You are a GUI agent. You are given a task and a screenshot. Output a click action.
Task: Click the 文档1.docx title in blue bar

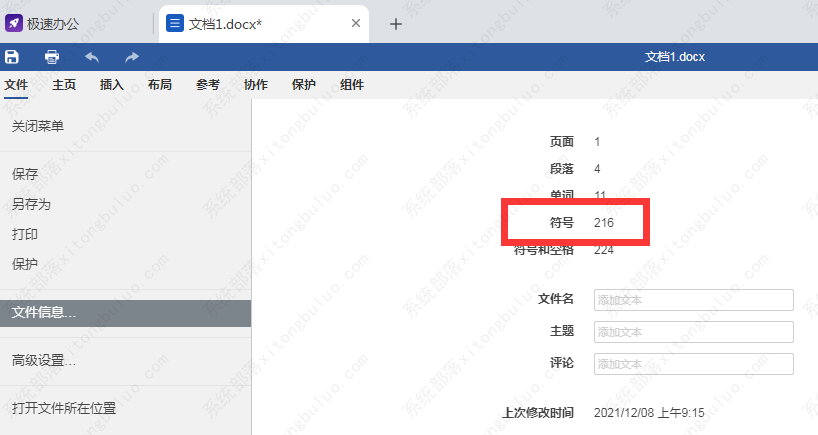[675, 56]
